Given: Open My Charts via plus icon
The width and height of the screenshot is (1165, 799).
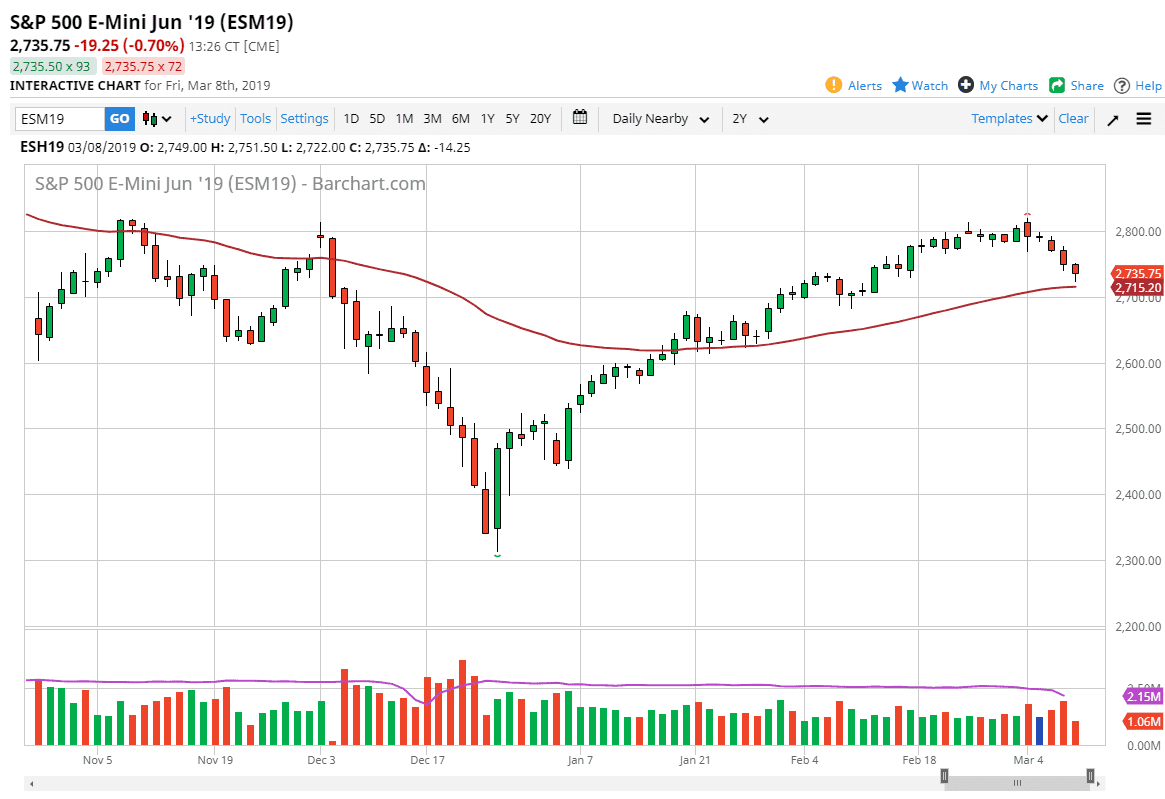Looking at the screenshot, I should 966,85.
